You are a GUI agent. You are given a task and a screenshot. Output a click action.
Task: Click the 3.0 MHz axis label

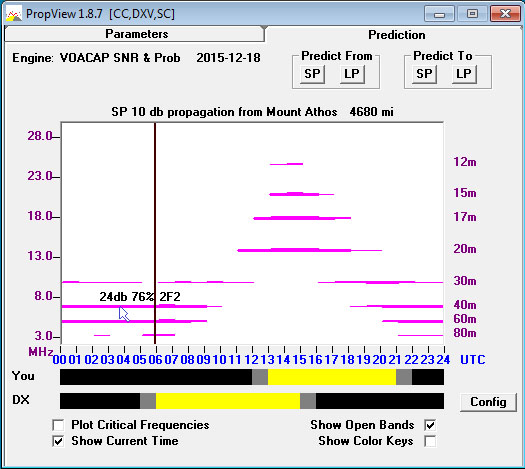pyautogui.click(x=44, y=336)
